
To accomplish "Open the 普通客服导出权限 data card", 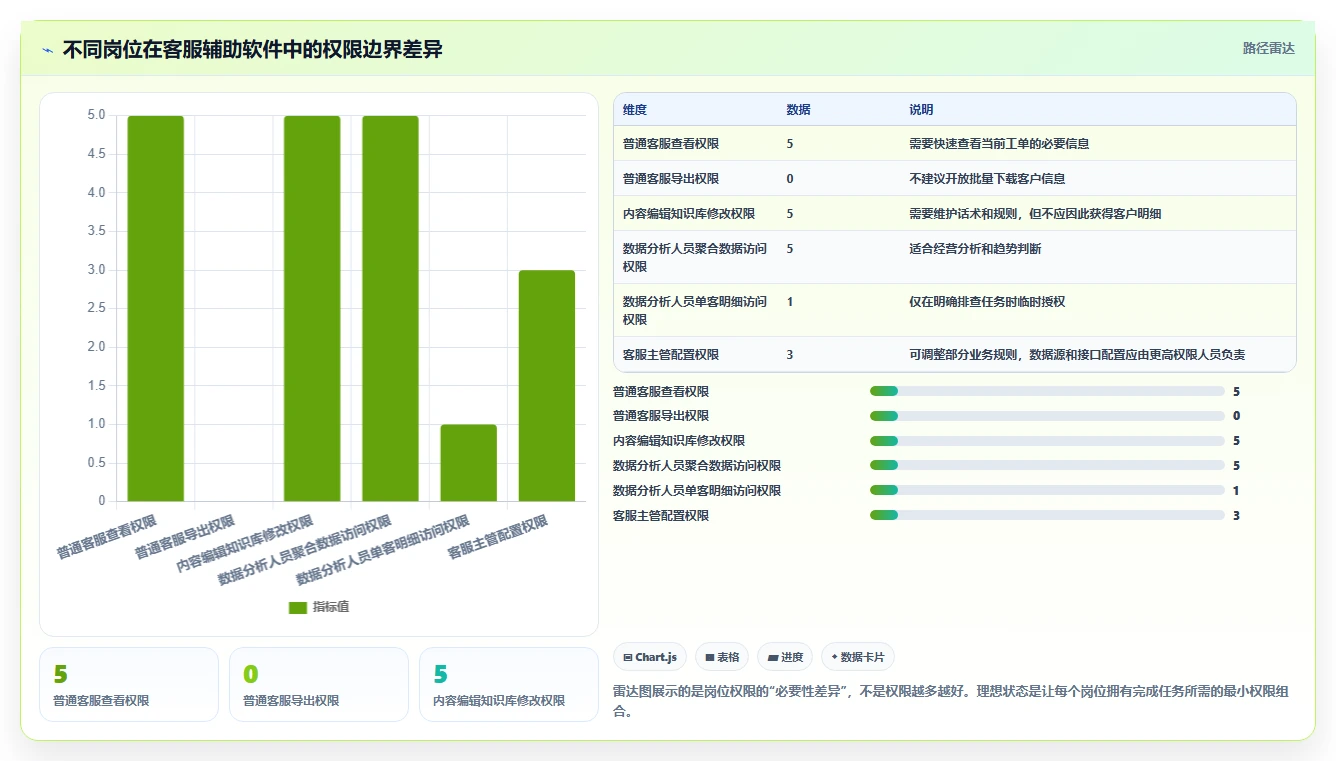I will click(x=319, y=684).
